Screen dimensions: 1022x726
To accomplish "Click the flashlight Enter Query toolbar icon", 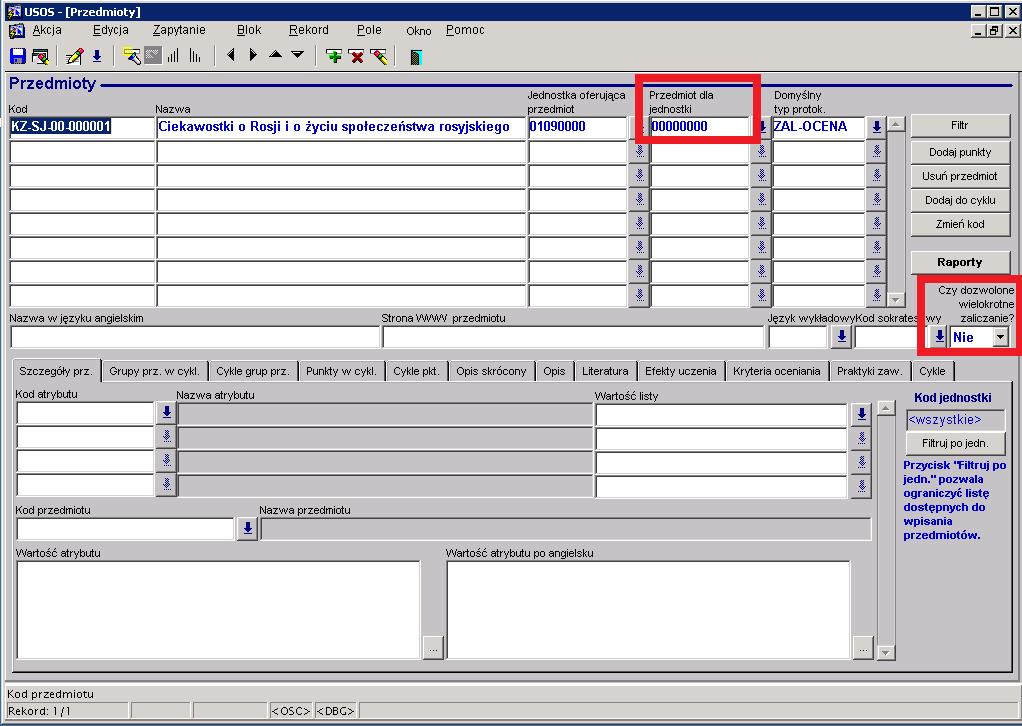I will coord(132,57).
